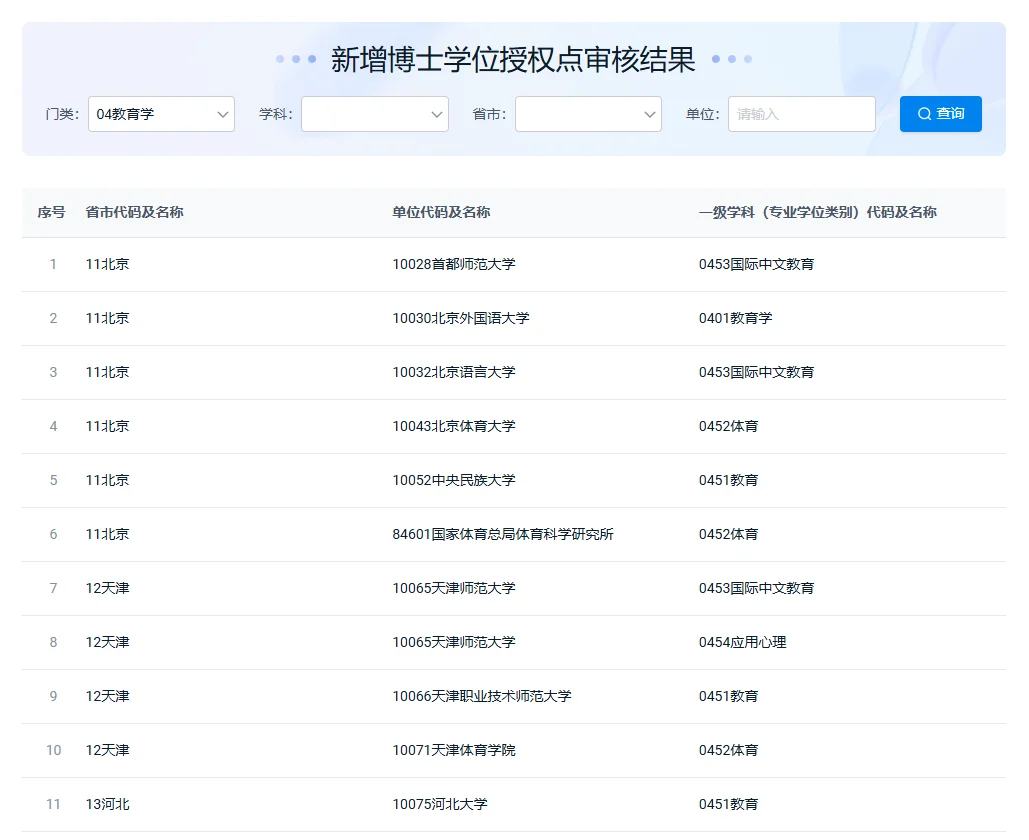Focus the 单位 text input field
The image size is (1029, 840).
801,114
